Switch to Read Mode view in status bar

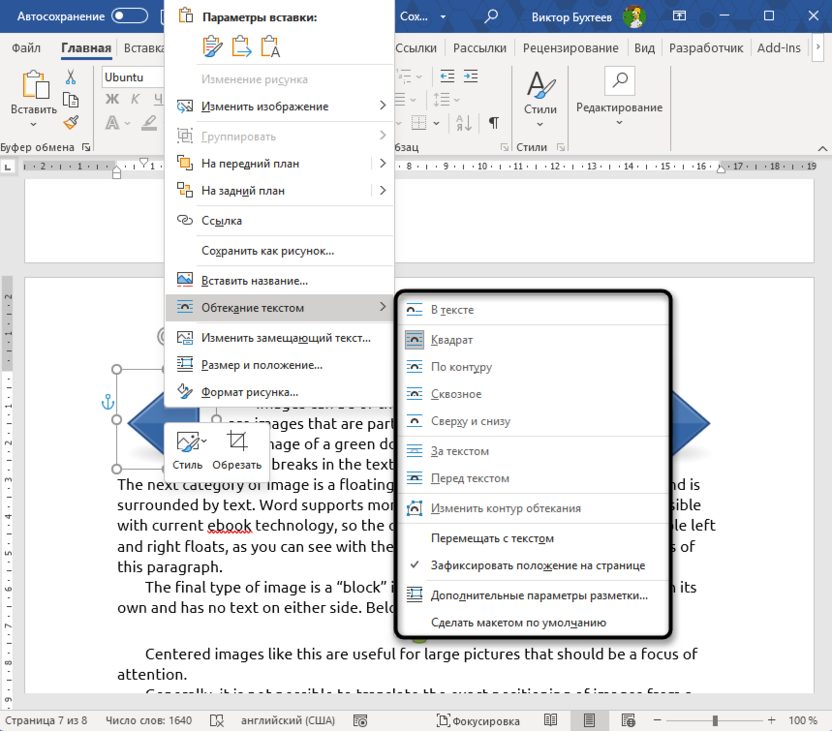[x=551, y=720]
